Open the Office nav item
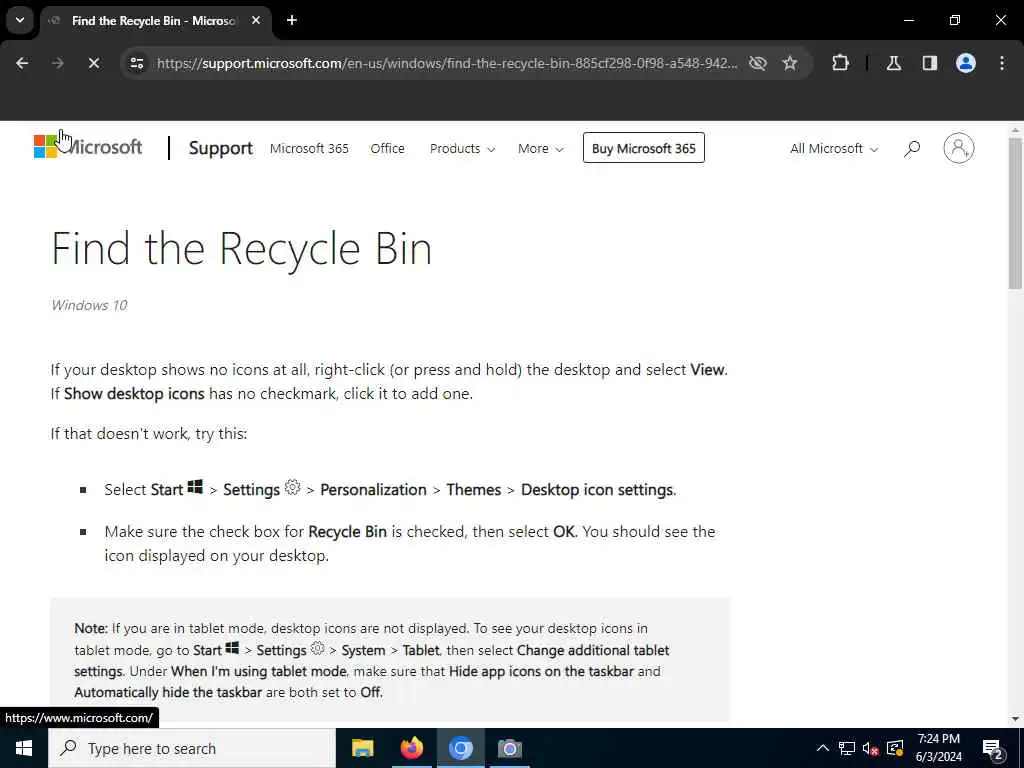The width and height of the screenshot is (1024, 768). (387, 148)
